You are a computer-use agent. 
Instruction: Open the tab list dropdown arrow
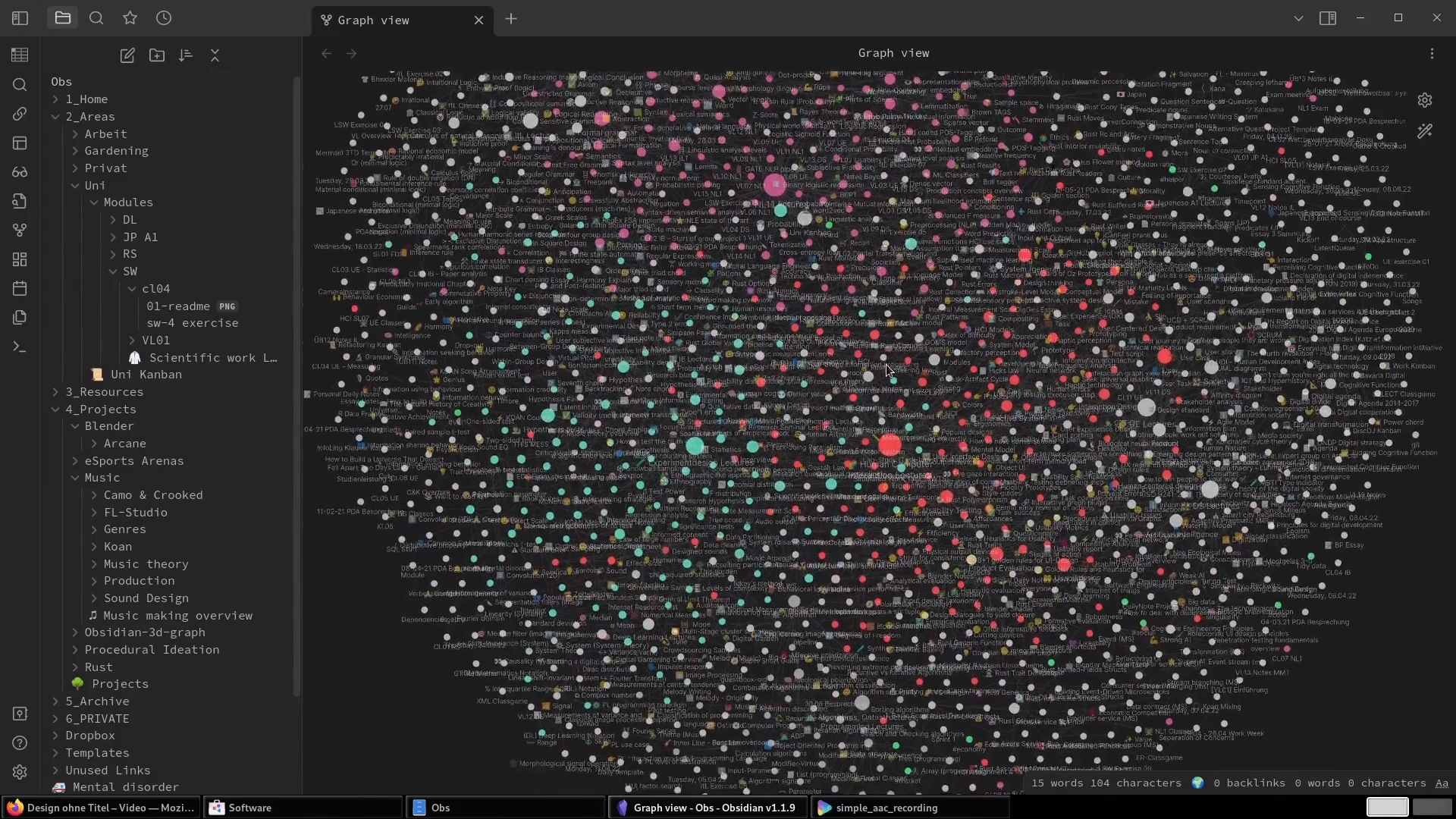point(1298,18)
